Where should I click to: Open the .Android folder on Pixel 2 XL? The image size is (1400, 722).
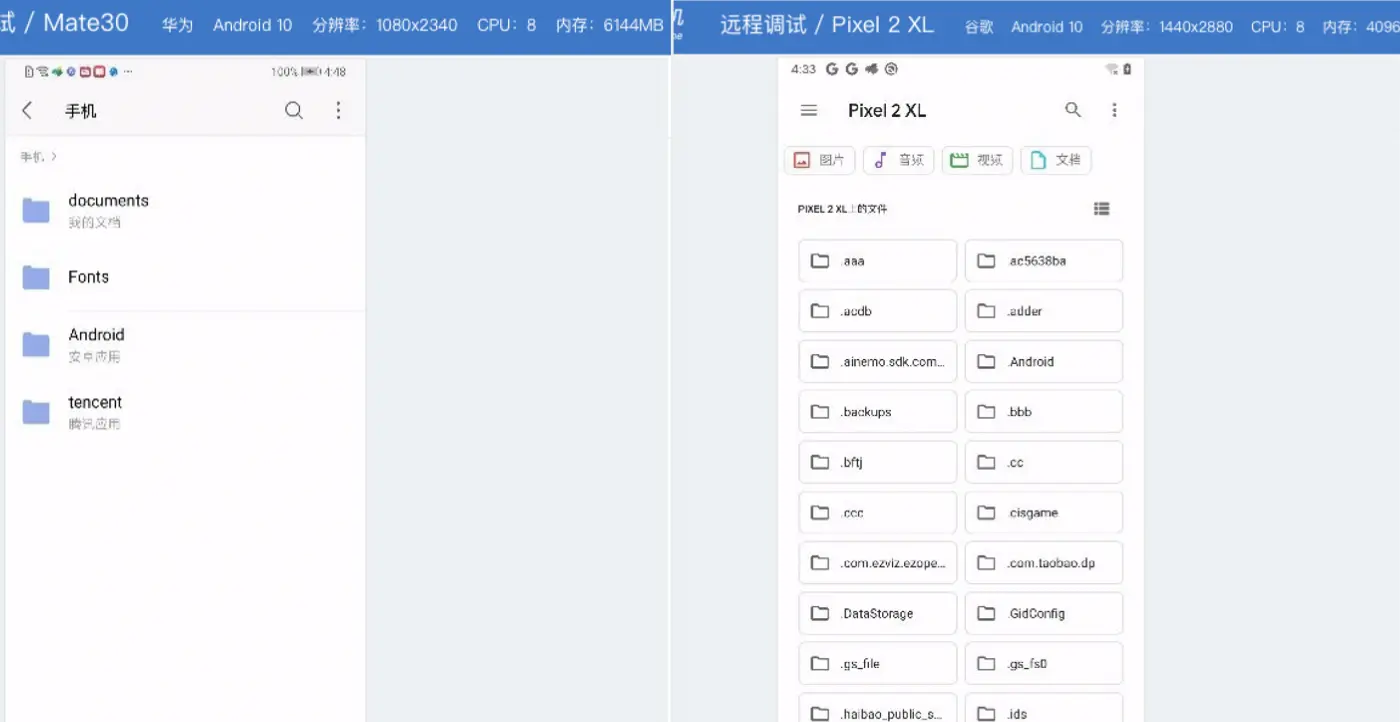[x=1044, y=361]
